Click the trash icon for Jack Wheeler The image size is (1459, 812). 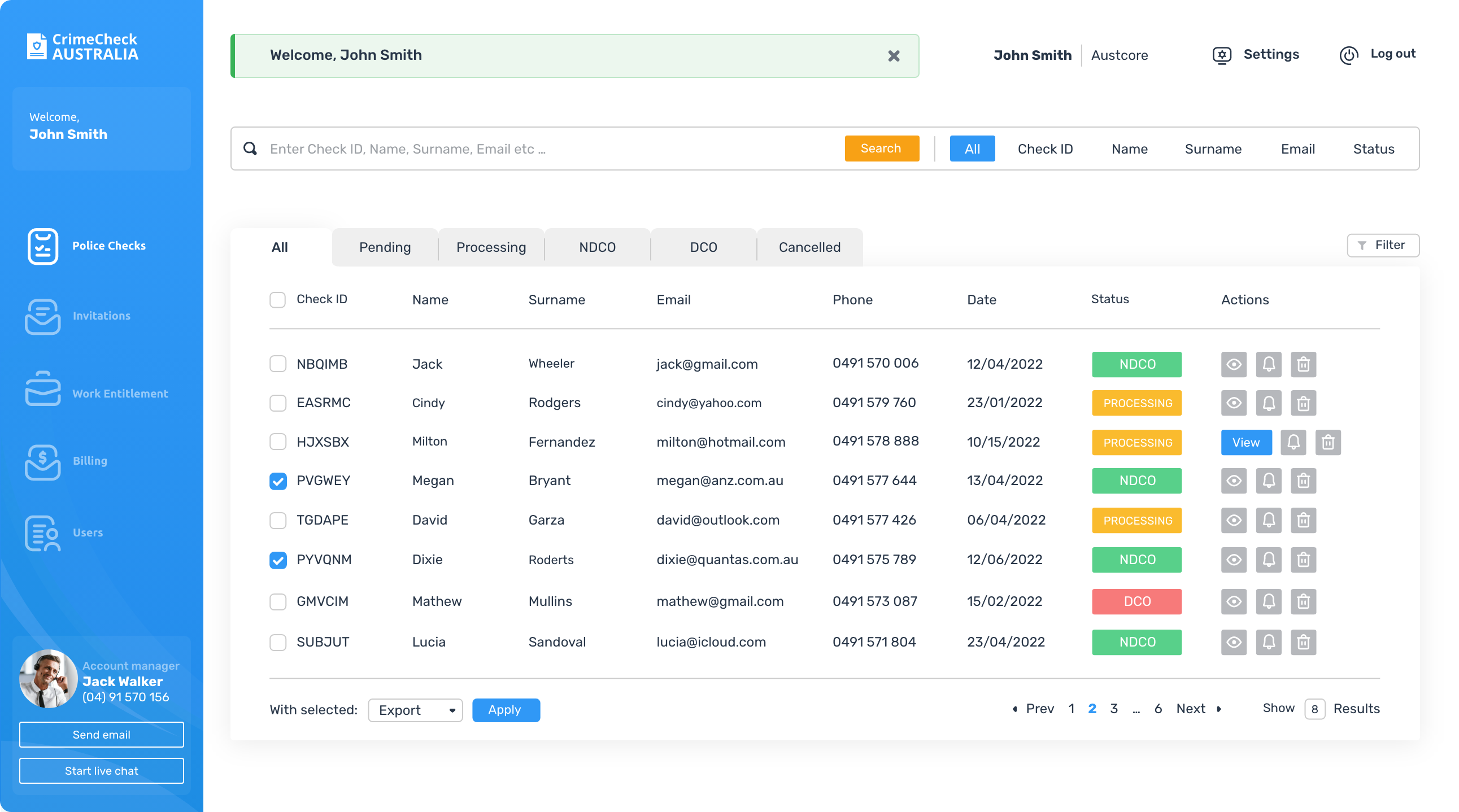click(x=1303, y=364)
